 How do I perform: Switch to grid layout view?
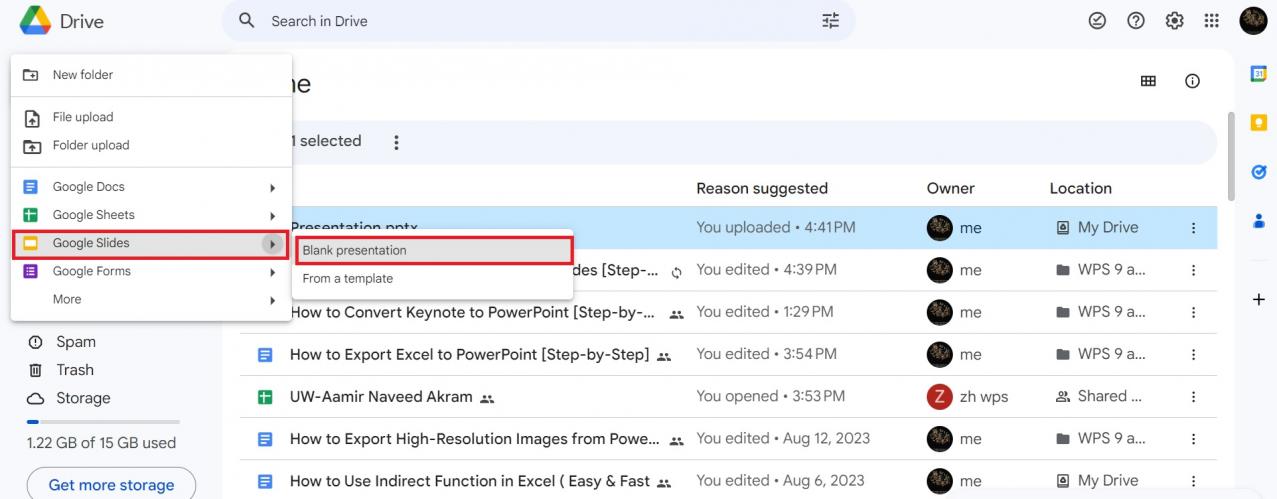point(1148,82)
